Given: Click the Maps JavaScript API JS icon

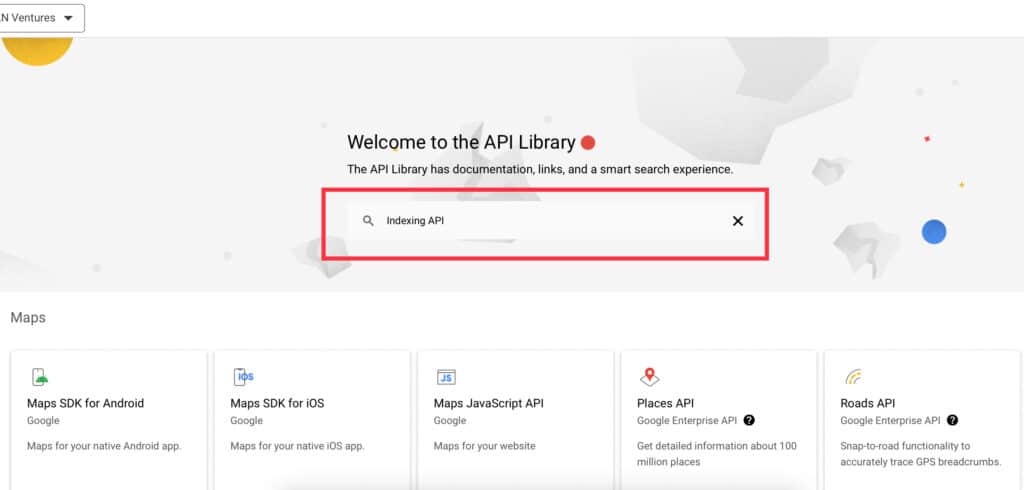Looking at the screenshot, I should pyautogui.click(x=446, y=377).
